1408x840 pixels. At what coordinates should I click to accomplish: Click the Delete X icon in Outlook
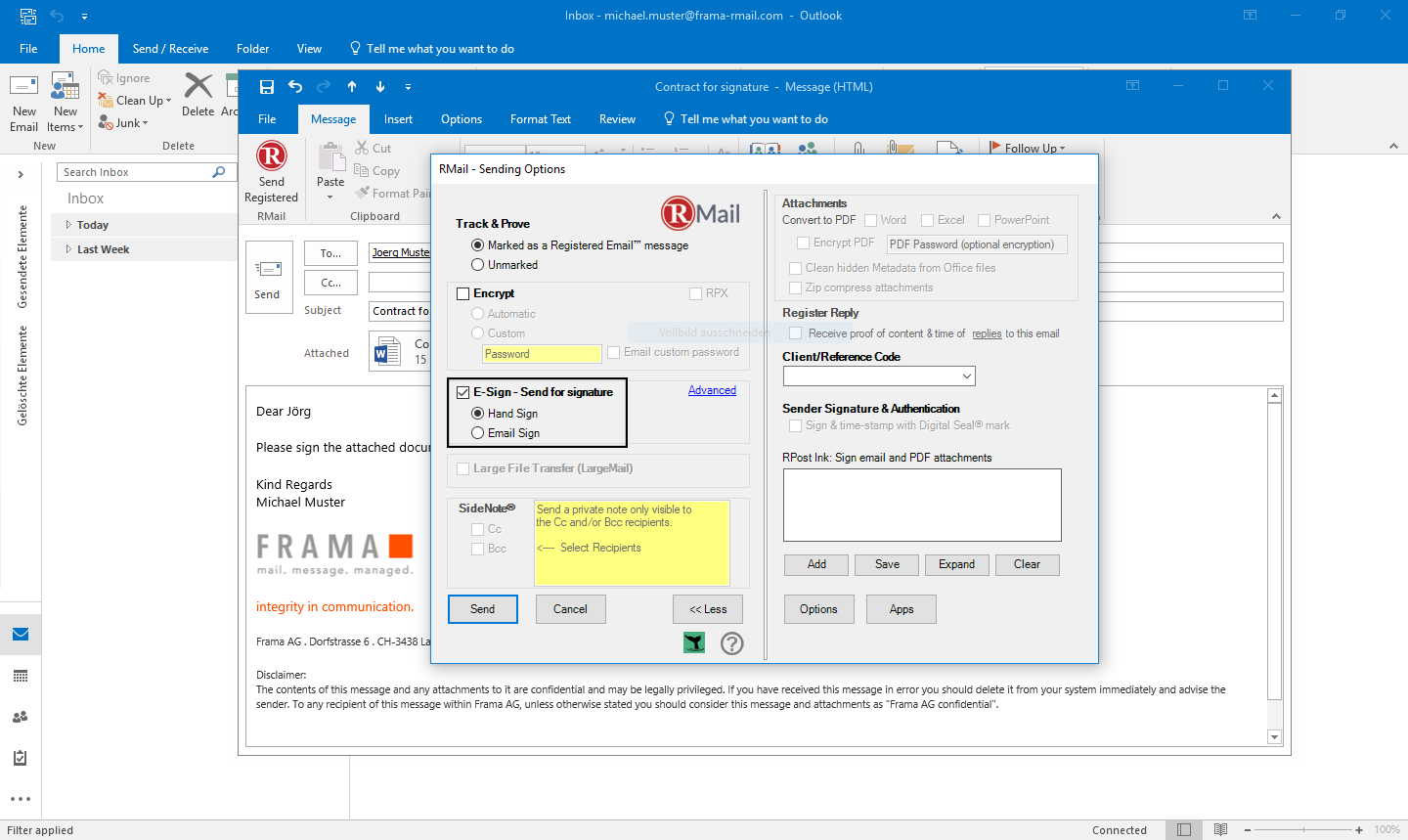198,86
